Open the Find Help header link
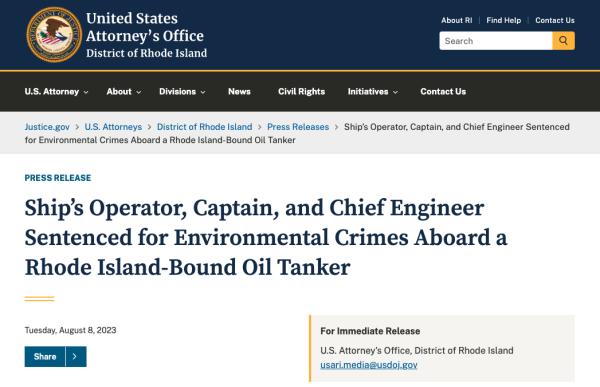Image resolution: width=600 pixels, height=387 pixels. point(504,20)
